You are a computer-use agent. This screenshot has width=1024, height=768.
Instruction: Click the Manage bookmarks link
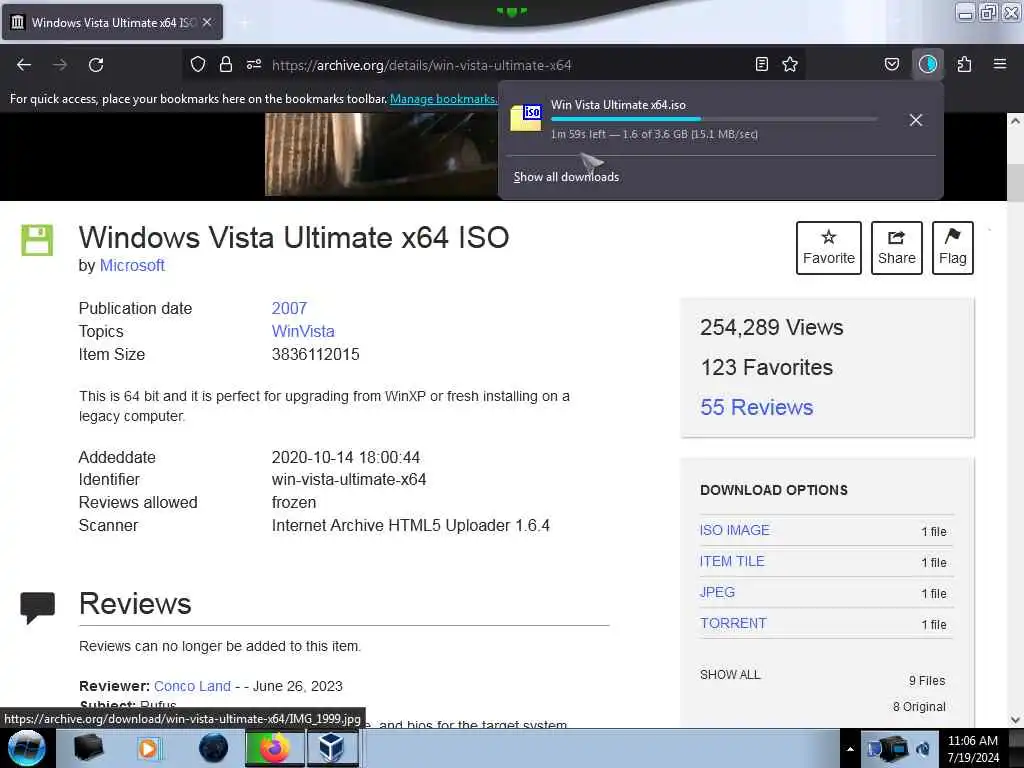443,99
